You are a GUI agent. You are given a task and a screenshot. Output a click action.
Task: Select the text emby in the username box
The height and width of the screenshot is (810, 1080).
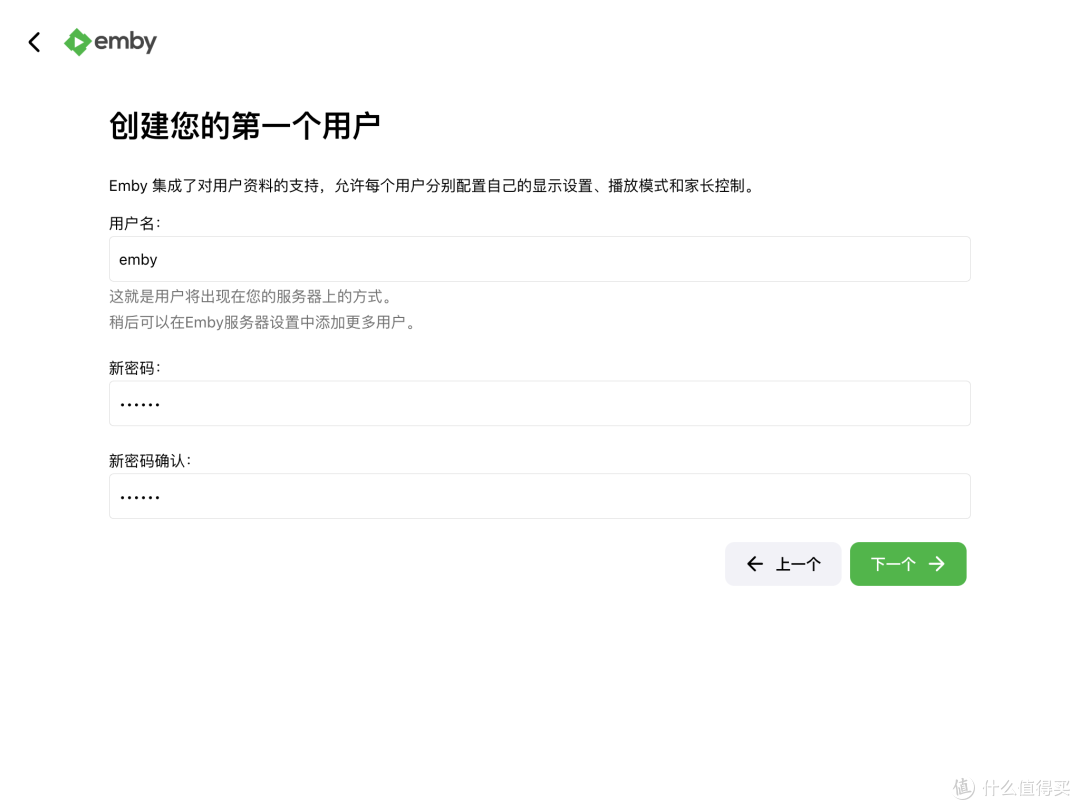tap(137, 259)
